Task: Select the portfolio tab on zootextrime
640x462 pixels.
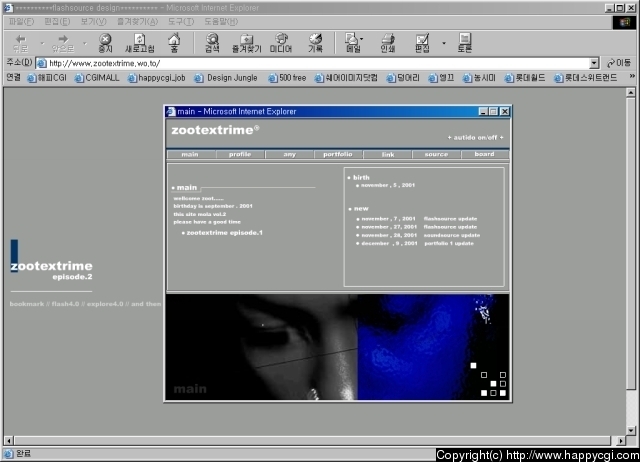Action: tap(338, 154)
